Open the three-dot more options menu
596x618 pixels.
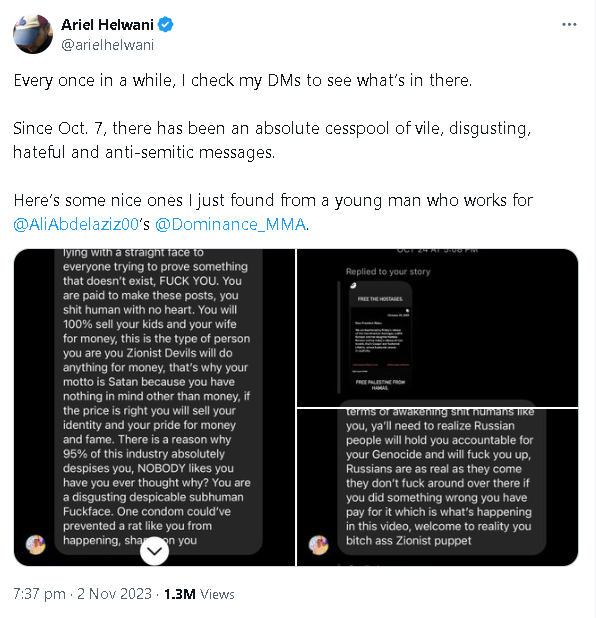pyautogui.click(x=569, y=24)
